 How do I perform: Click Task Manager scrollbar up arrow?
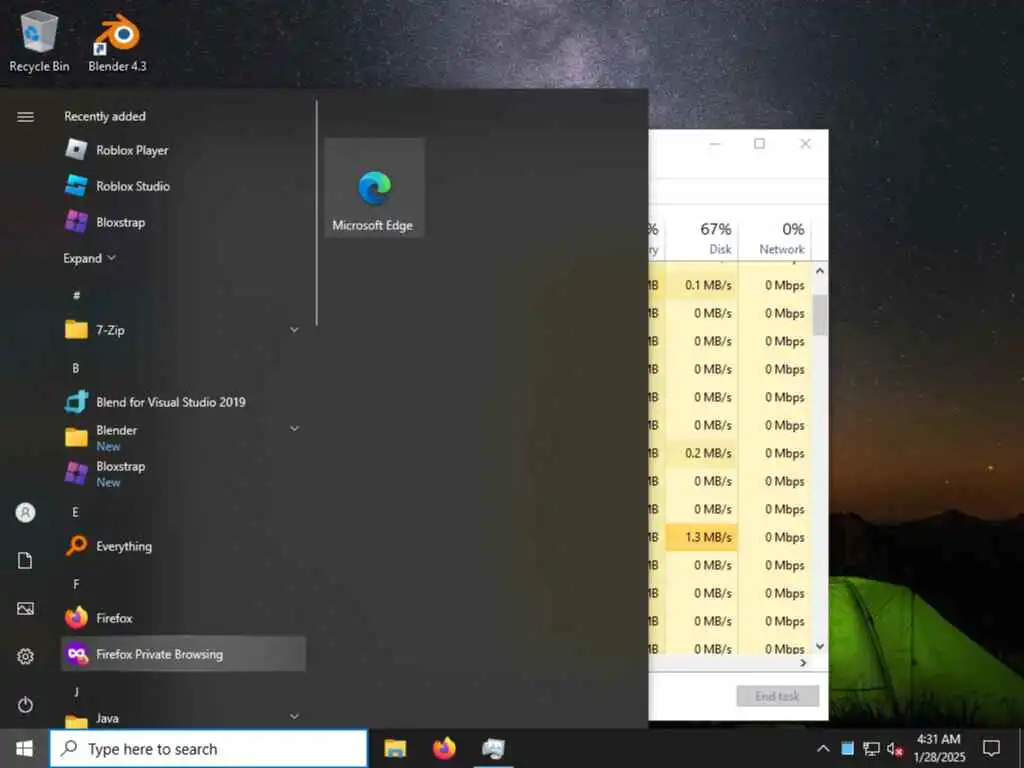pyautogui.click(x=820, y=270)
